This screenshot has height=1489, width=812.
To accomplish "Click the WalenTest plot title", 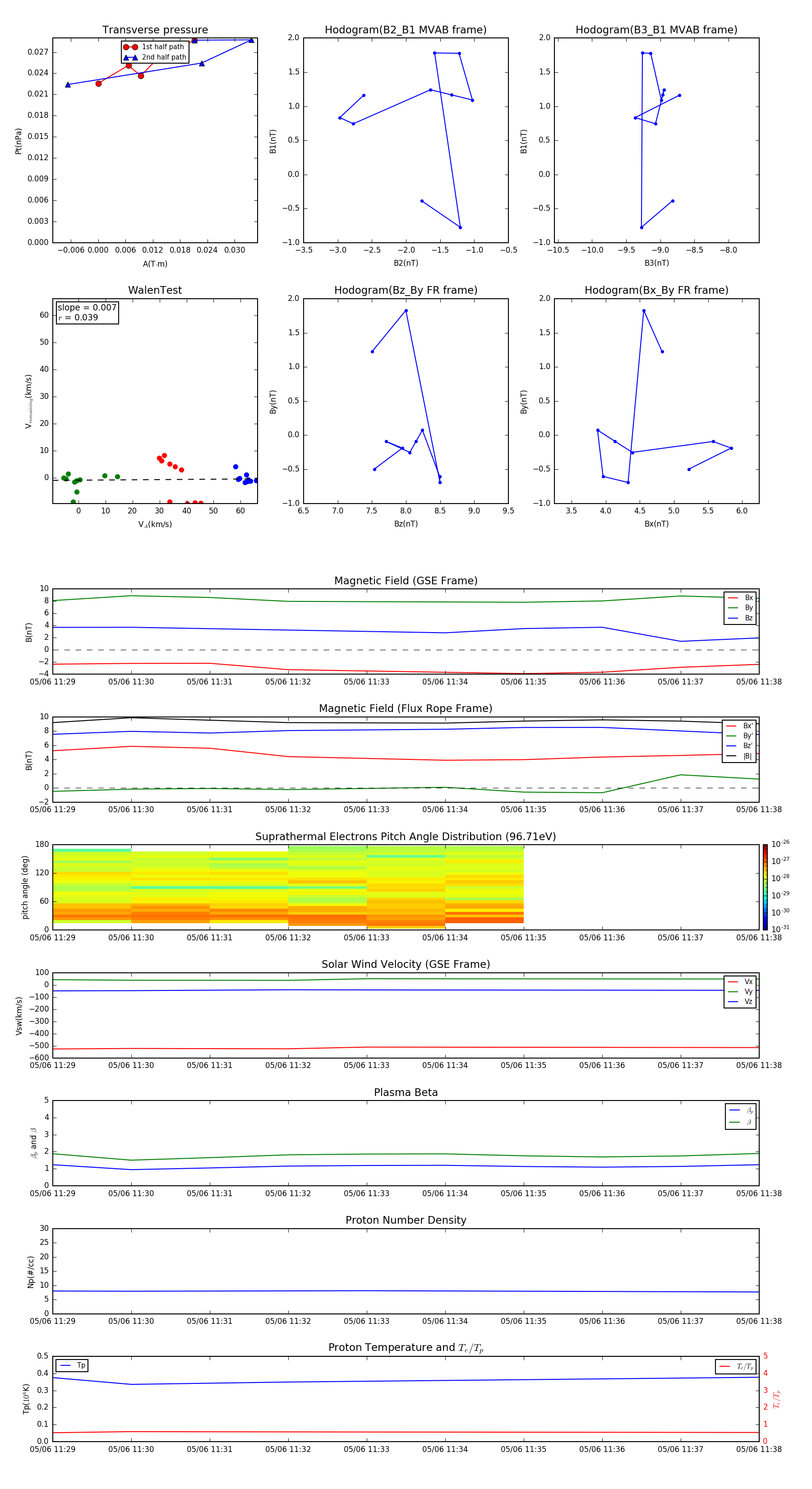I will tap(155, 290).
